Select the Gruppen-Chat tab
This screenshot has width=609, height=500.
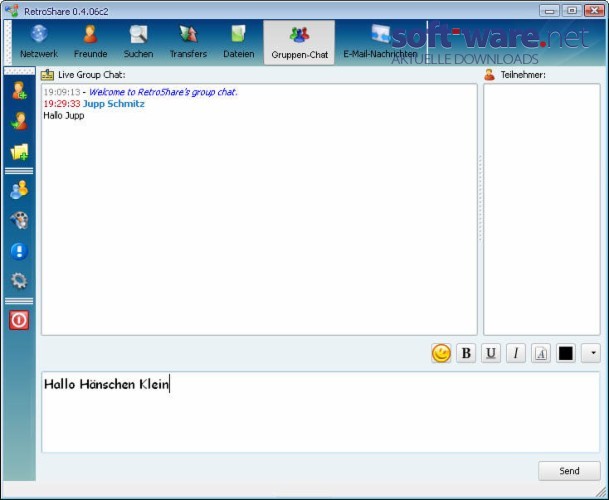pyautogui.click(x=299, y=42)
